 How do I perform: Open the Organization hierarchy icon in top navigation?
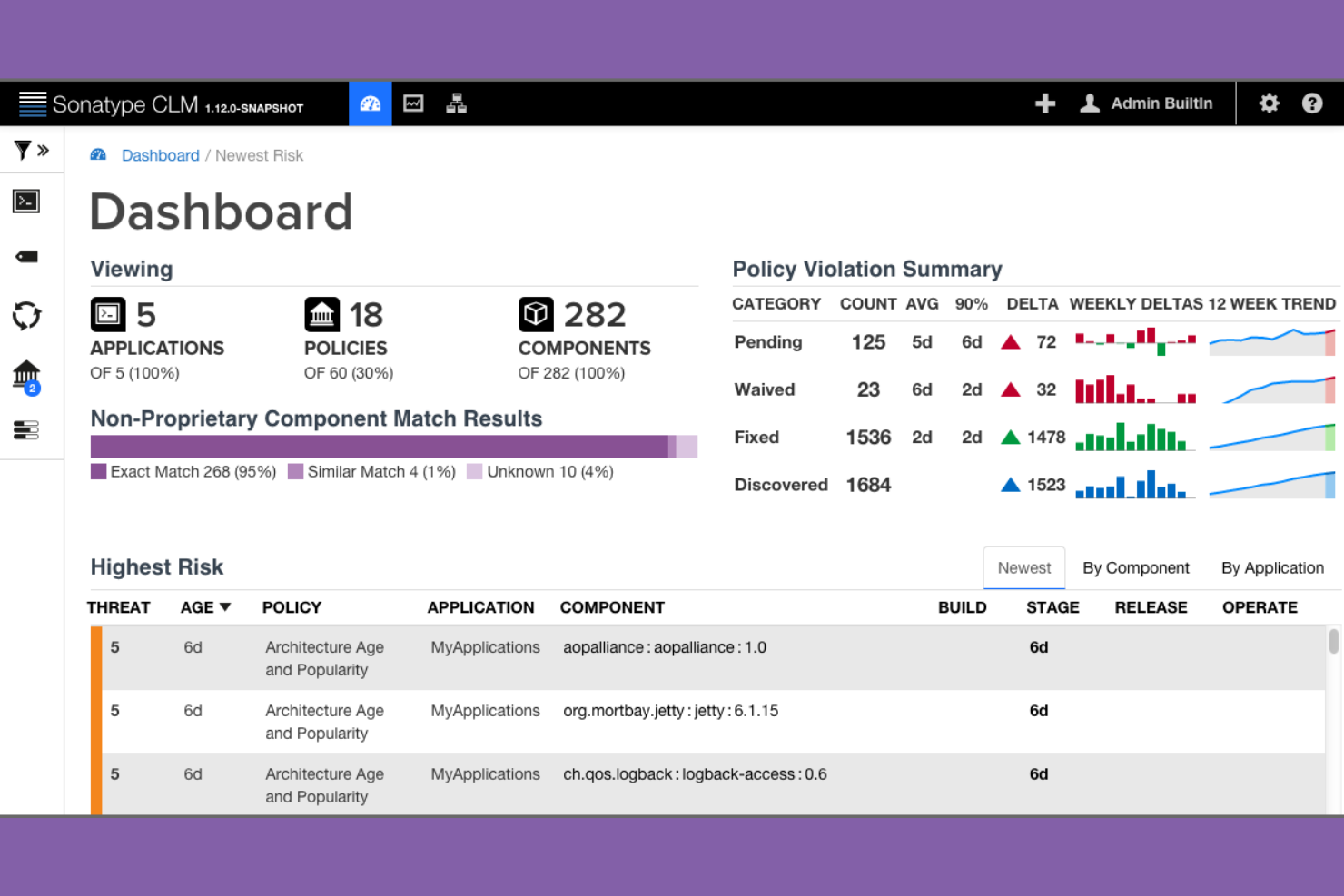pos(457,103)
